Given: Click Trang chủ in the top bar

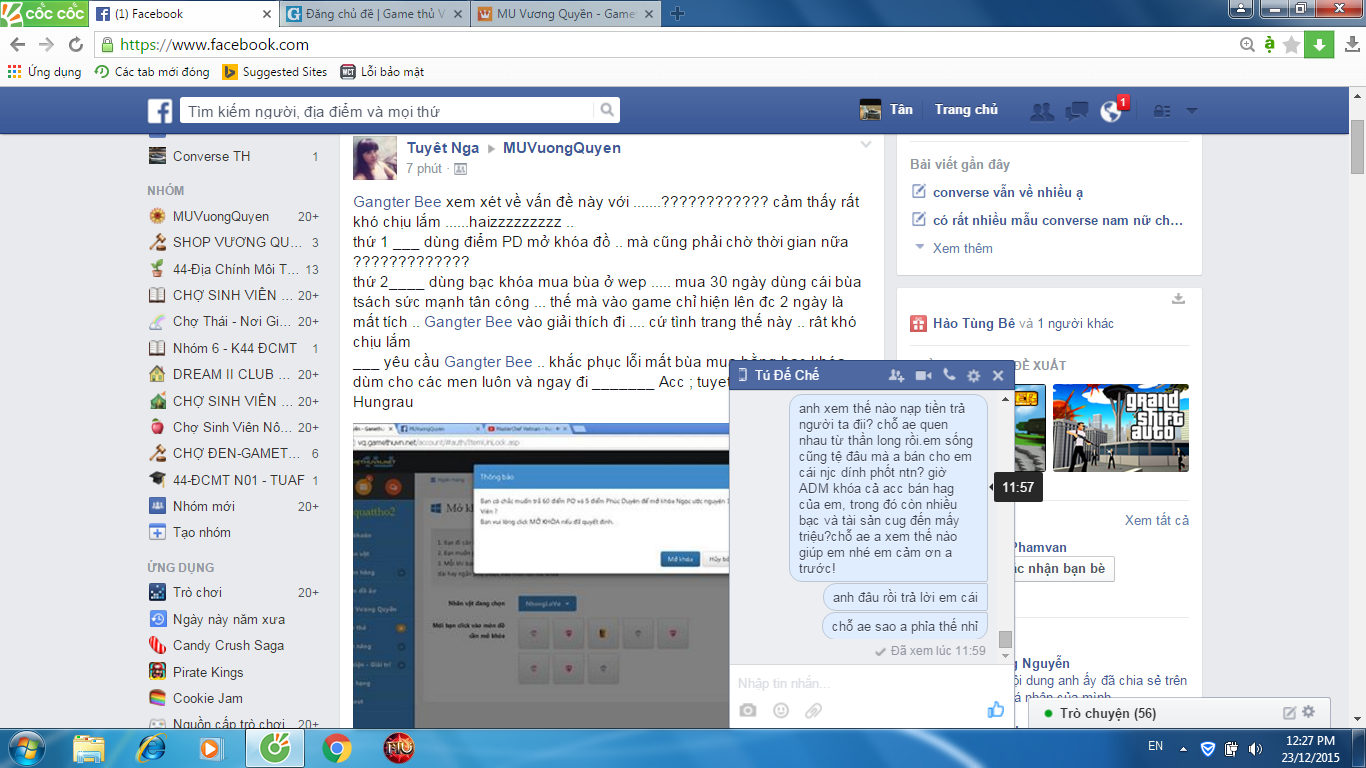Looking at the screenshot, I should point(966,110).
